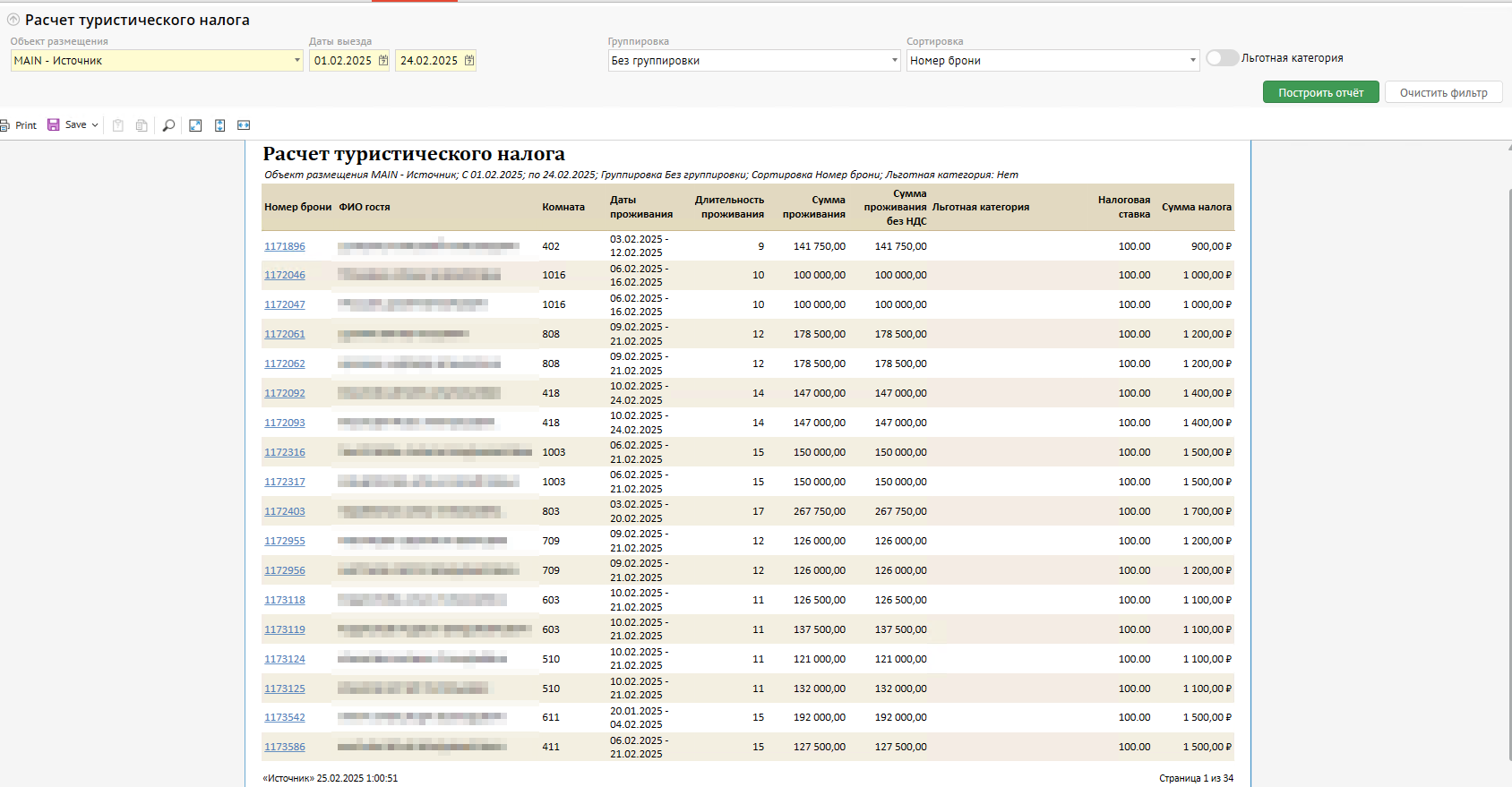Click the fit page width icon
Viewport: 1512px width, 787px height.
[x=244, y=125]
